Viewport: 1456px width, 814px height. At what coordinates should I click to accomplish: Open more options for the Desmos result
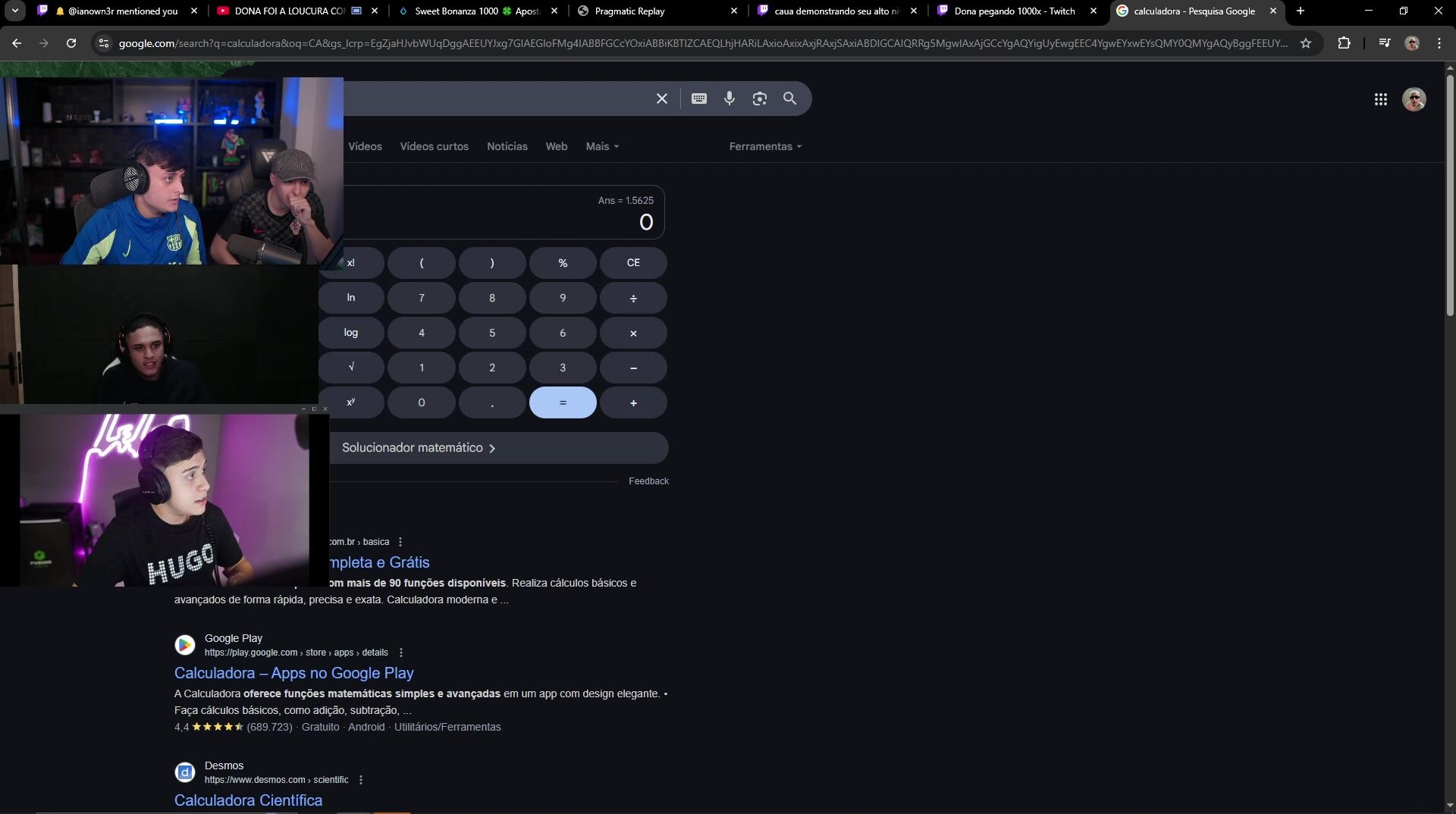pyautogui.click(x=361, y=780)
